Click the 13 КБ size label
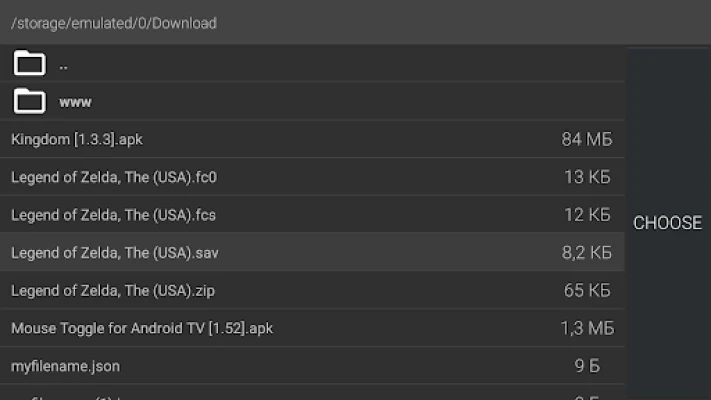The image size is (711, 400). (x=587, y=178)
